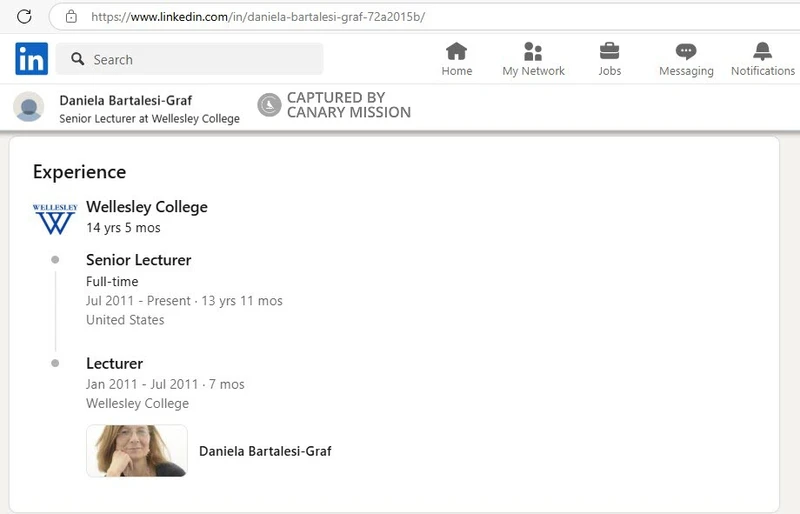Click the search magnifier icon
This screenshot has height=514, width=800.
[78, 59]
